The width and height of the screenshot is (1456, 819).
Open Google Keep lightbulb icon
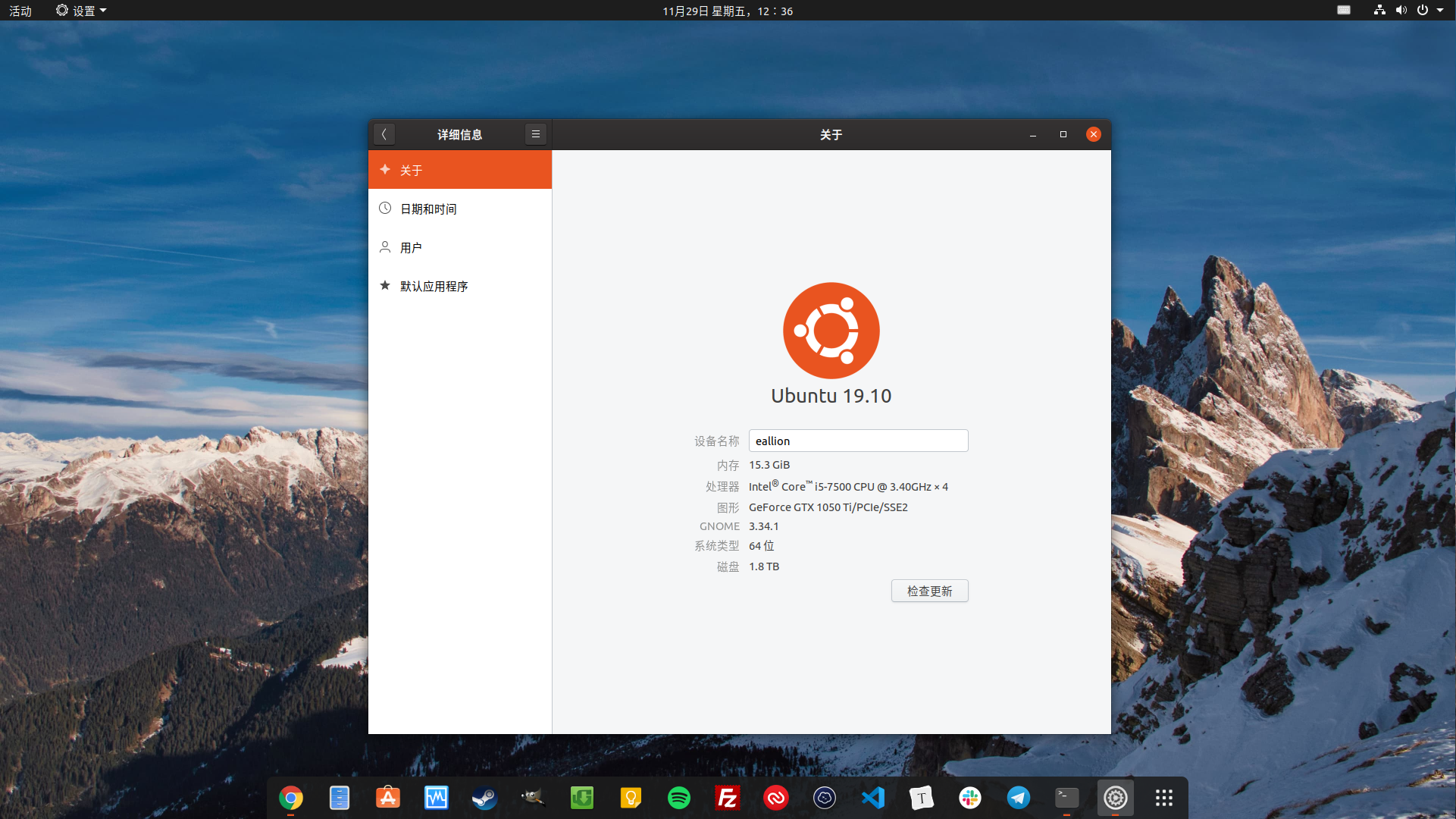click(x=631, y=798)
